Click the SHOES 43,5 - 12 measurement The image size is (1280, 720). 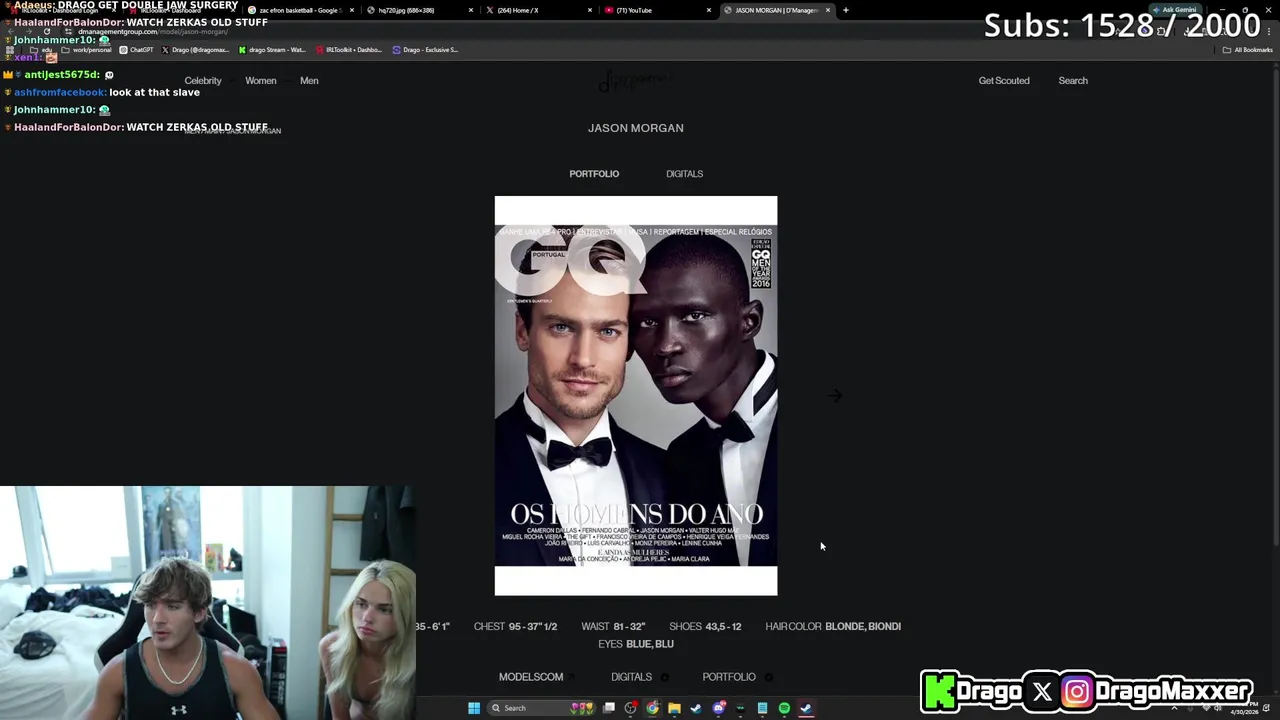pyautogui.click(x=705, y=627)
